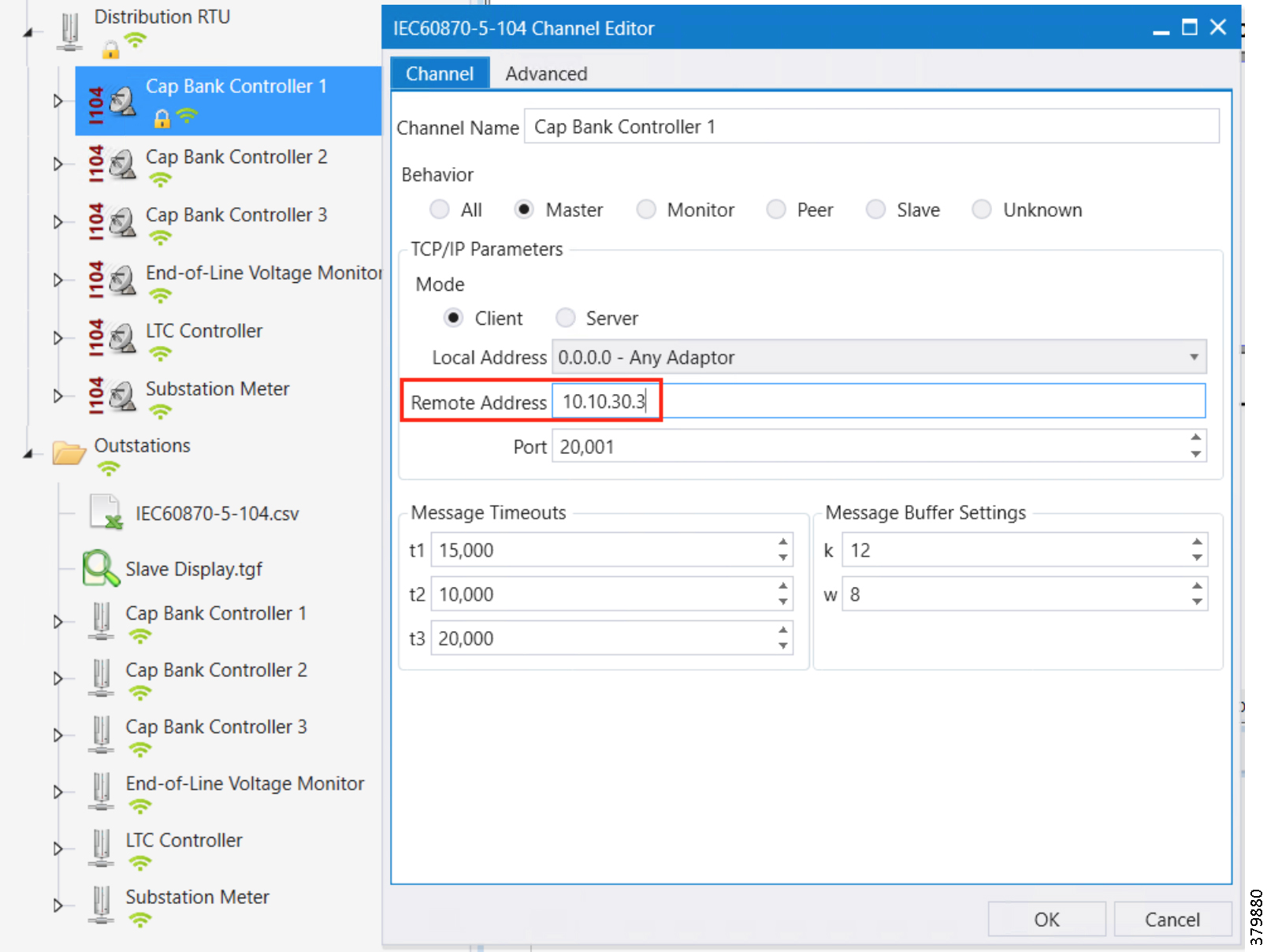The image size is (1267, 952).
Task: Expand outstation Substation Meter node
Action: click(x=58, y=905)
